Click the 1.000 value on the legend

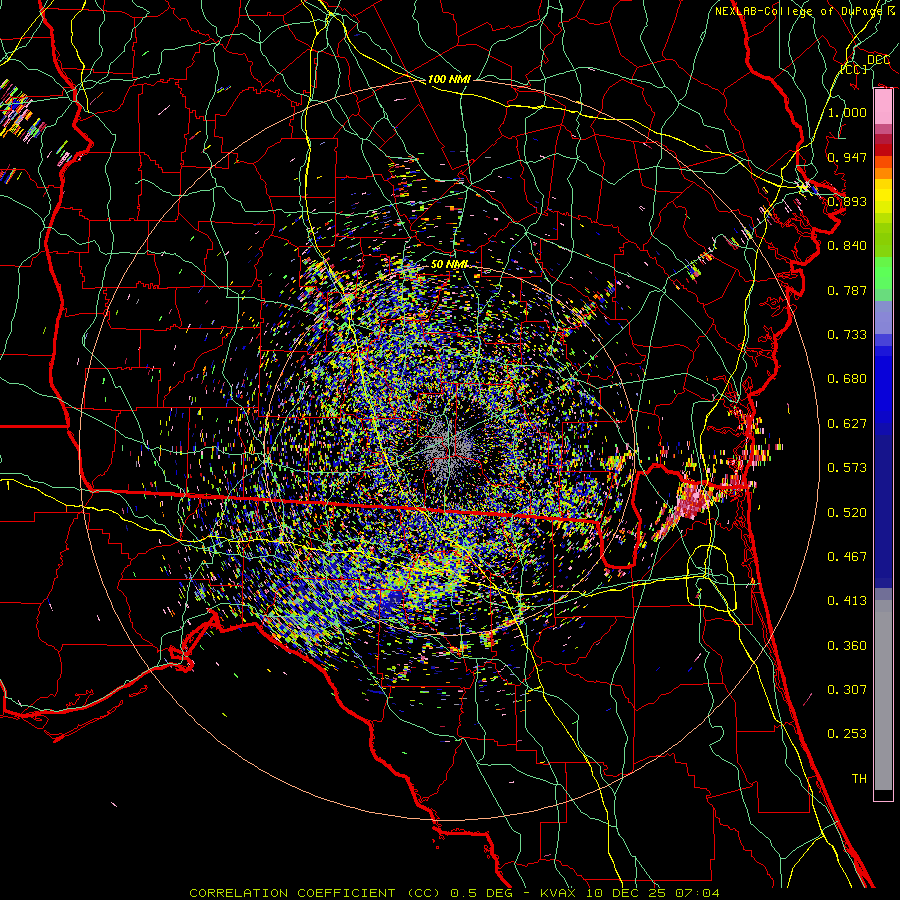point(847,112)
